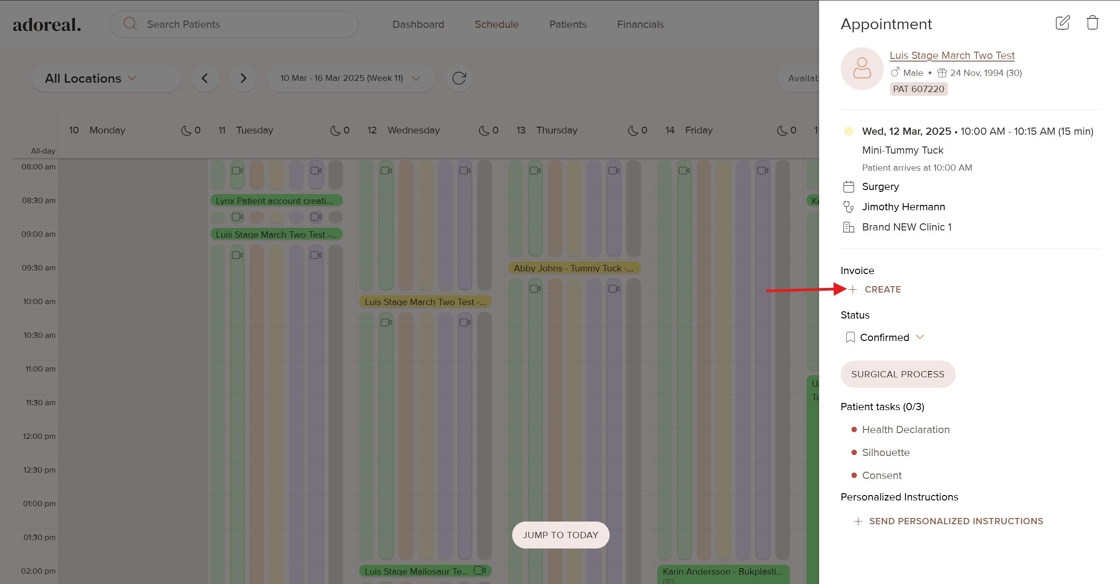Click the plus icon next to CREATE
Screen dimensions: 1120x584
coord(853,289)
